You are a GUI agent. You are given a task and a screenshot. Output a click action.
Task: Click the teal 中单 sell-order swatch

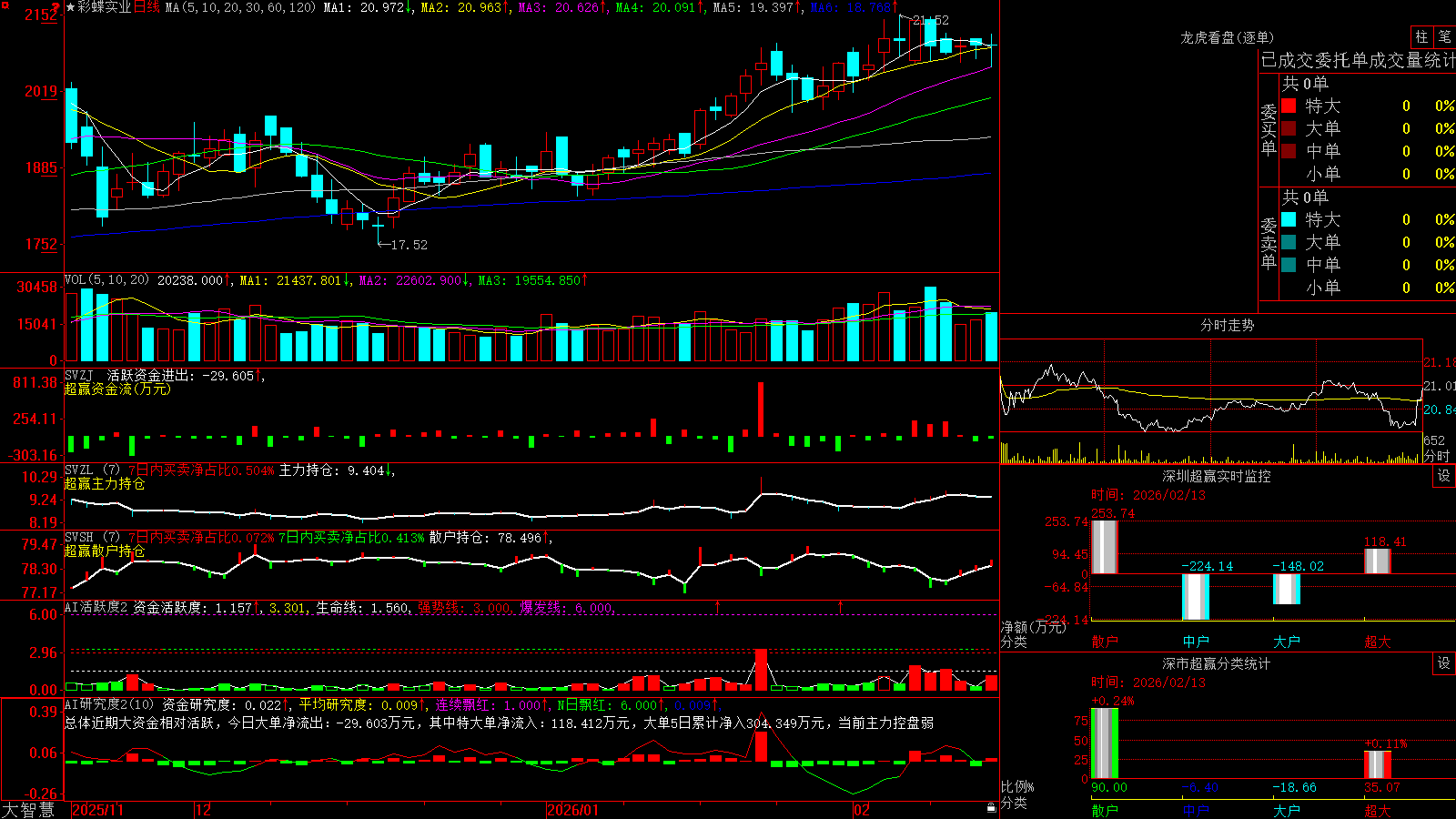tap(1289, 265)
